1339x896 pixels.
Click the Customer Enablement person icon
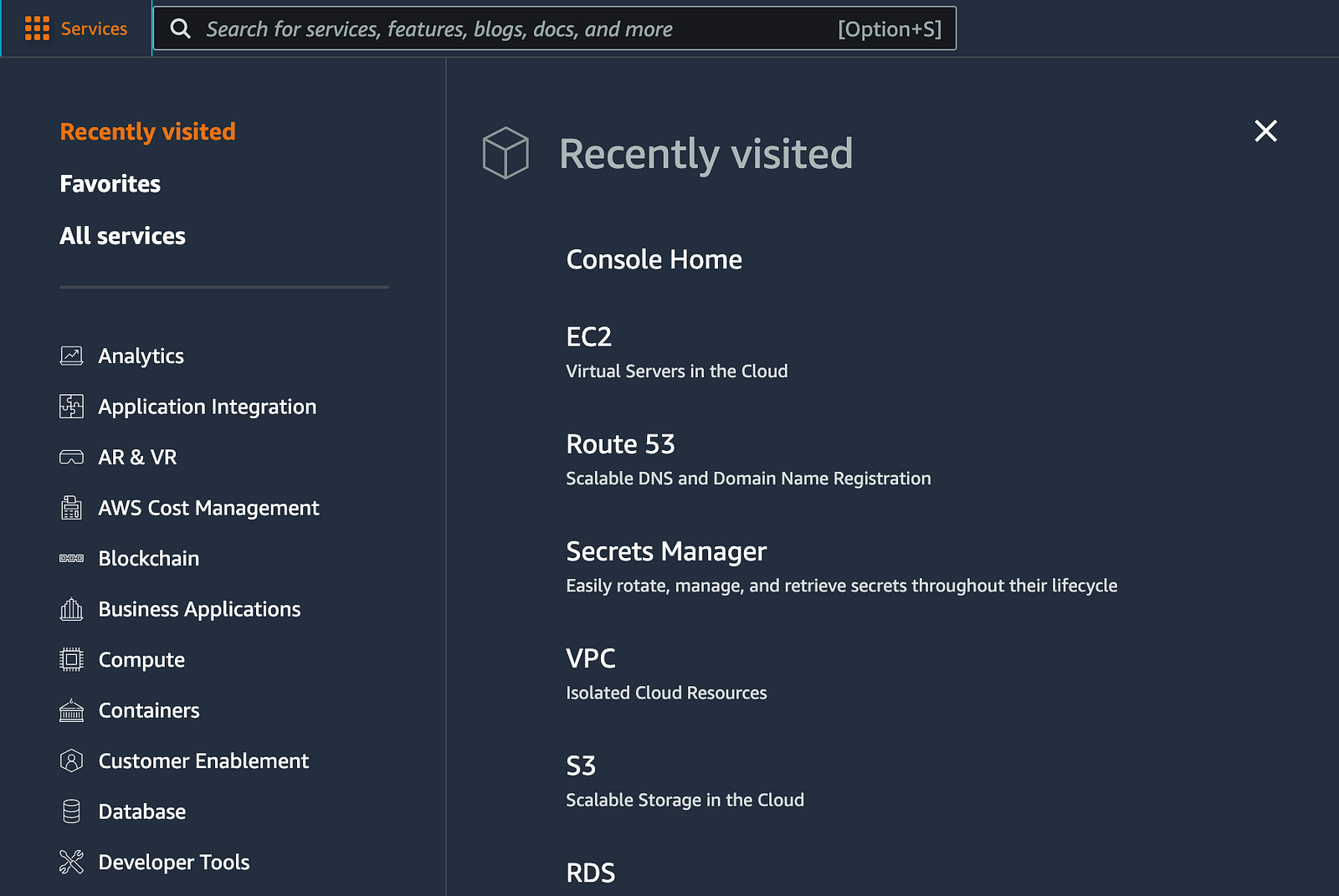point(72,761)
